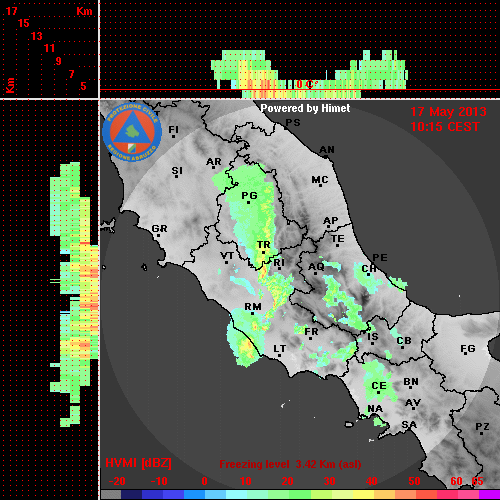500x500 pixels.
Task: Click the FI city label on map
Action: pyautogui.click(x=173, y=129)
